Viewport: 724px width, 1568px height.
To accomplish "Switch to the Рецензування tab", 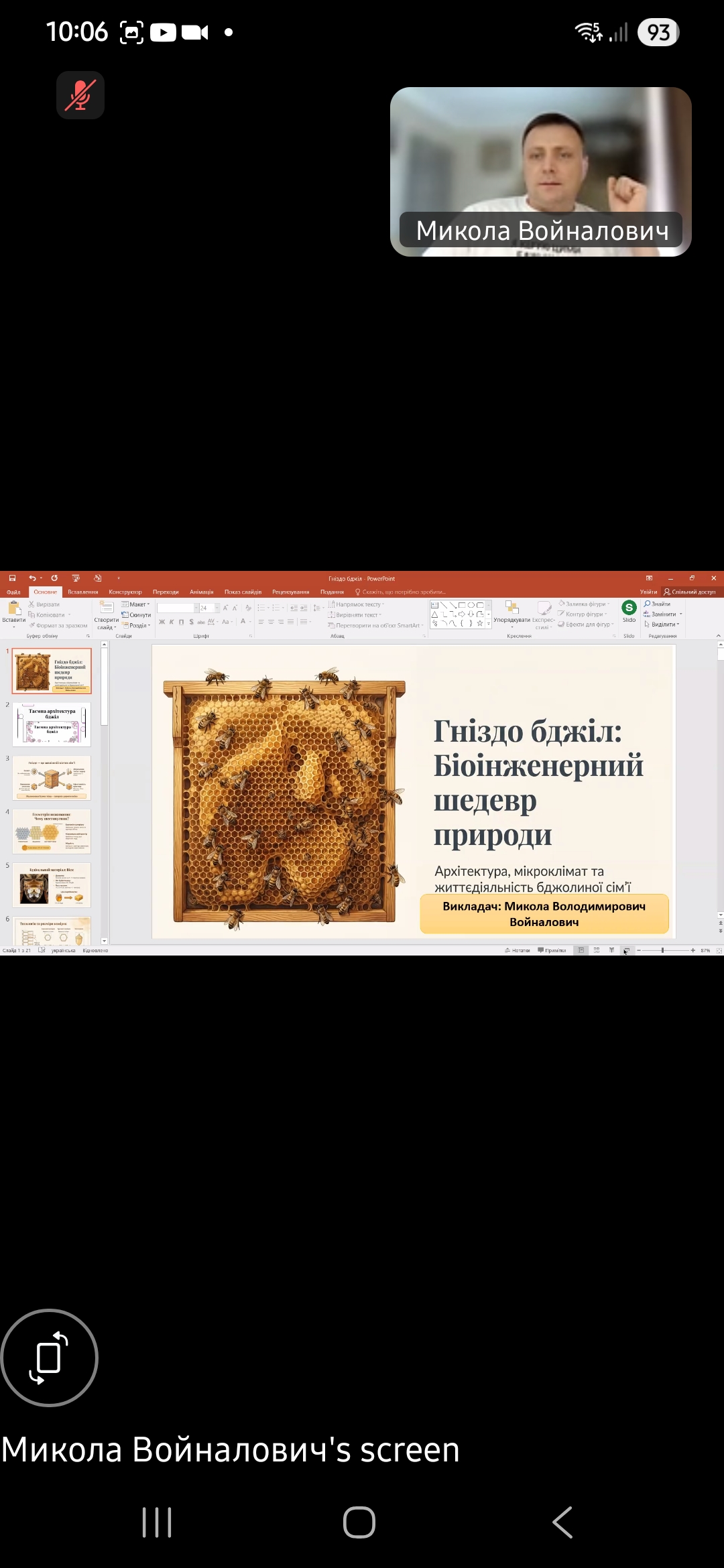I will tap(290, 592).
